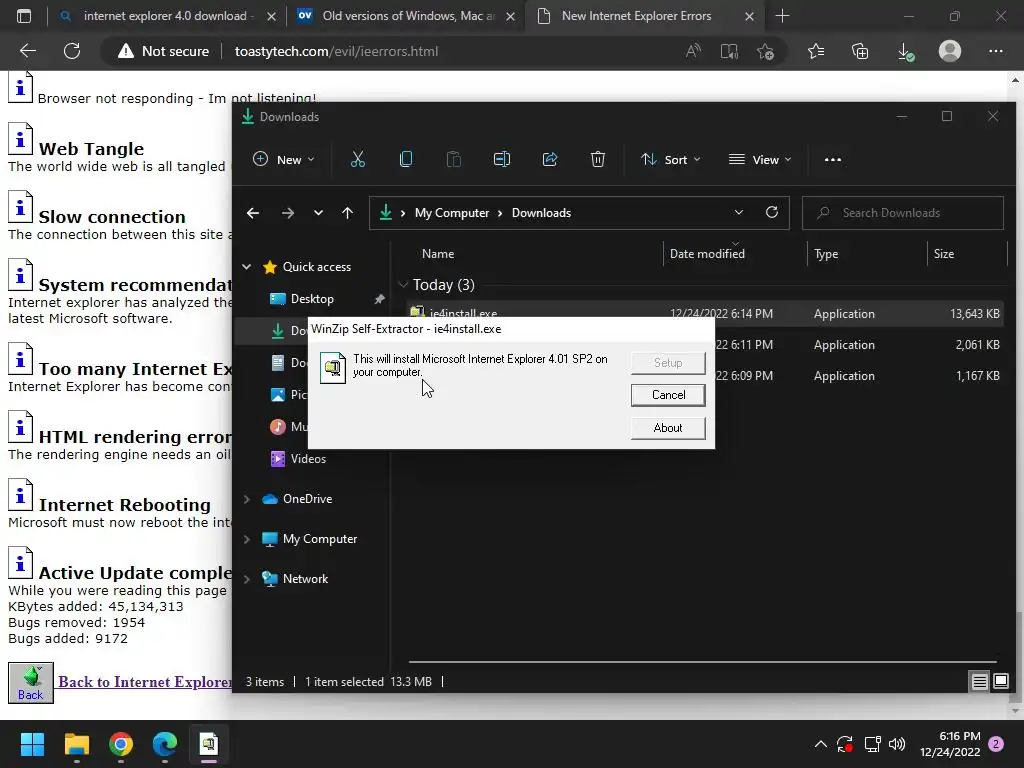Click the Edge profile avatar icon
This screenshot has width=1024, height=768.
click(x=950, y=51)
